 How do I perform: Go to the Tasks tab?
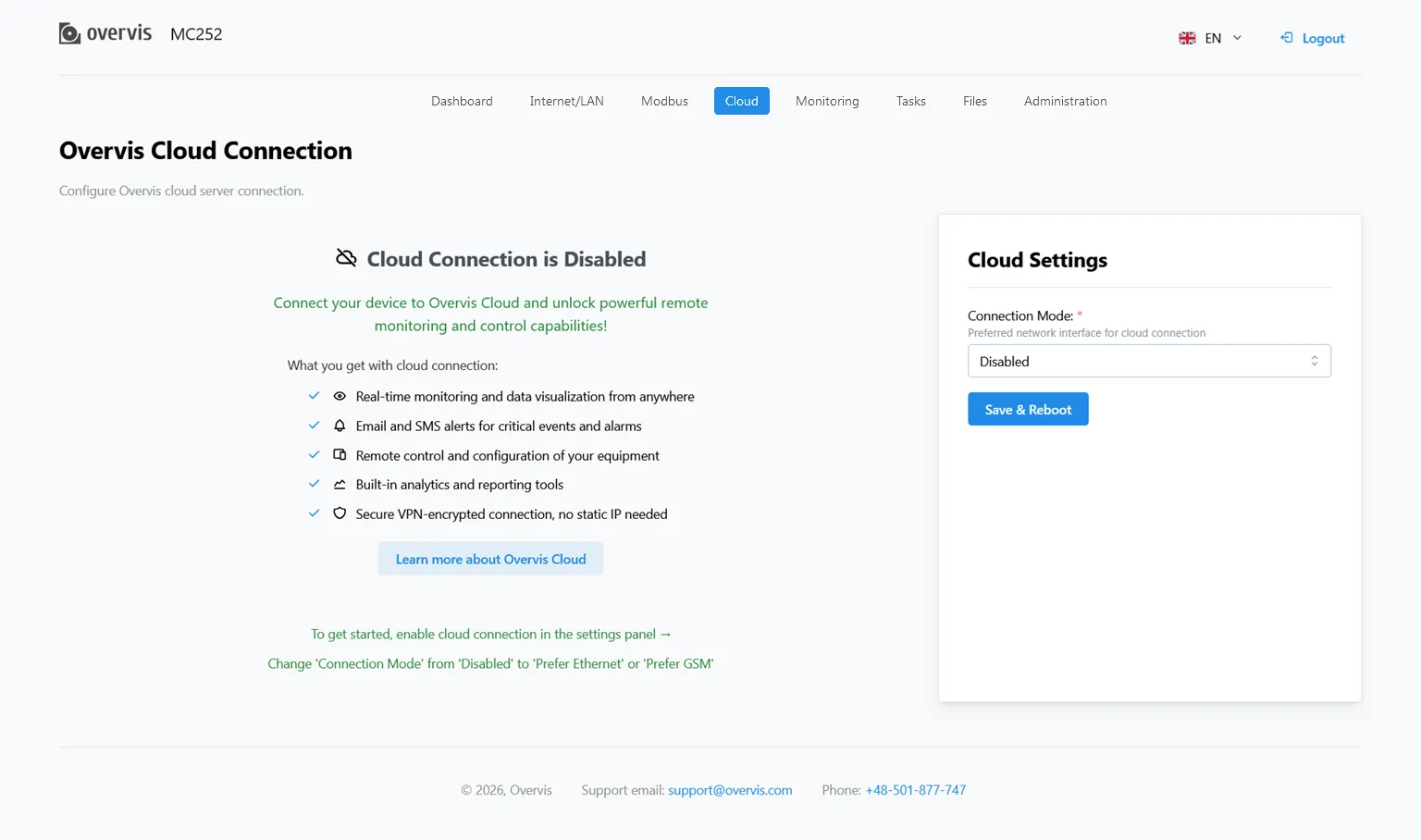910,101
